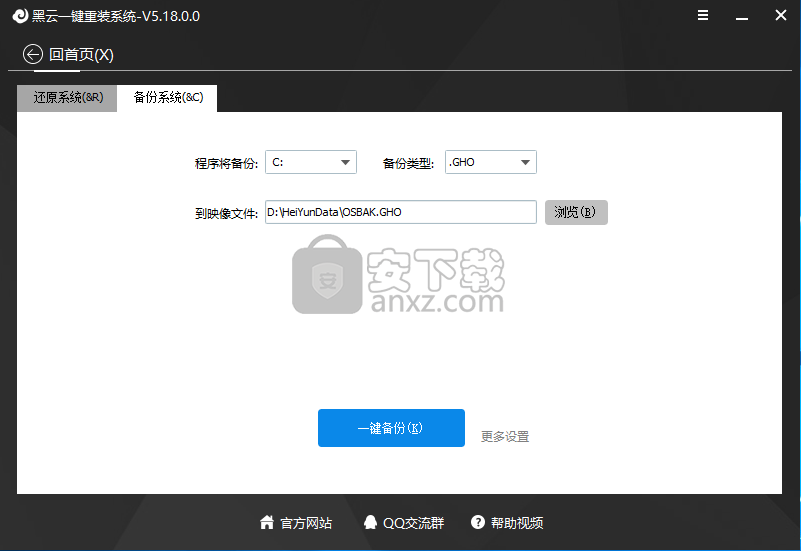The width and height of the screenshot is (801, 551).
Task: Minimize the 黑云一键重装系统 window
Action: tap(742, 17)
